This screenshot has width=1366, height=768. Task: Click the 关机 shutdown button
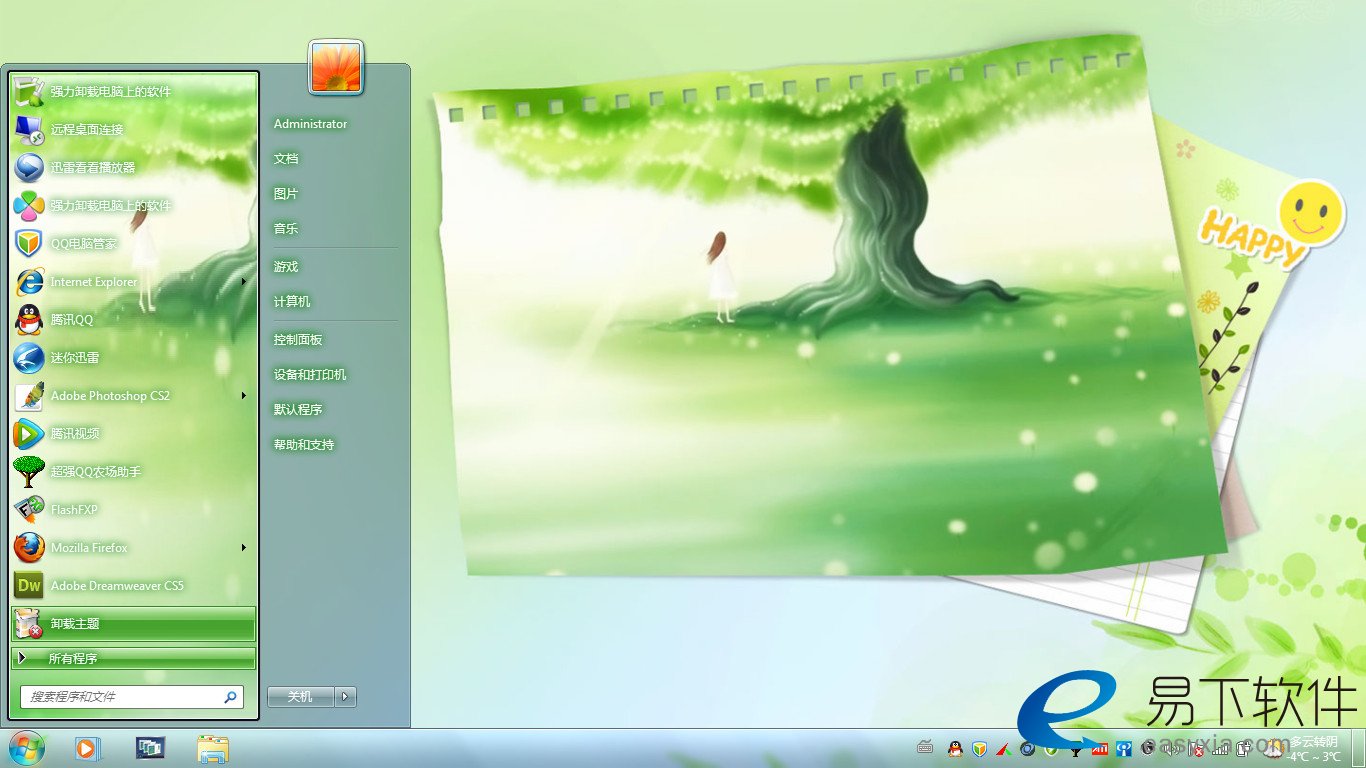pos(300,697)
